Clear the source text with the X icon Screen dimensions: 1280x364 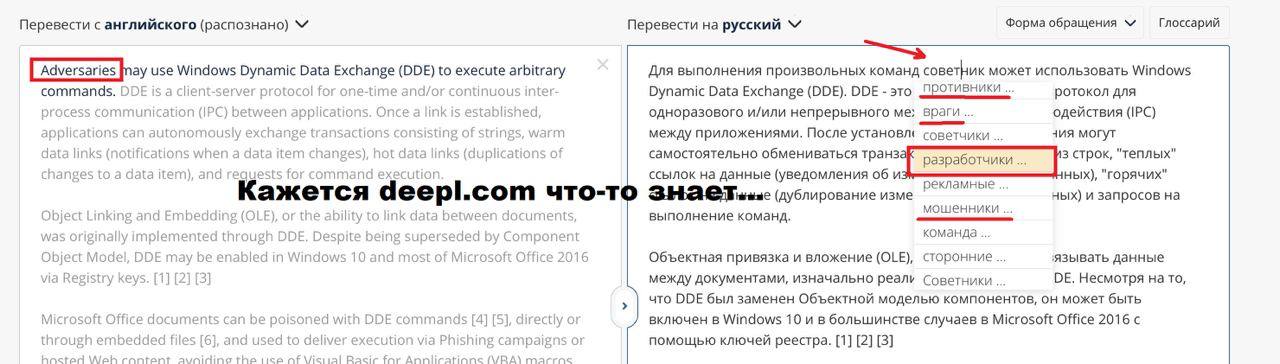pos(602,65)
